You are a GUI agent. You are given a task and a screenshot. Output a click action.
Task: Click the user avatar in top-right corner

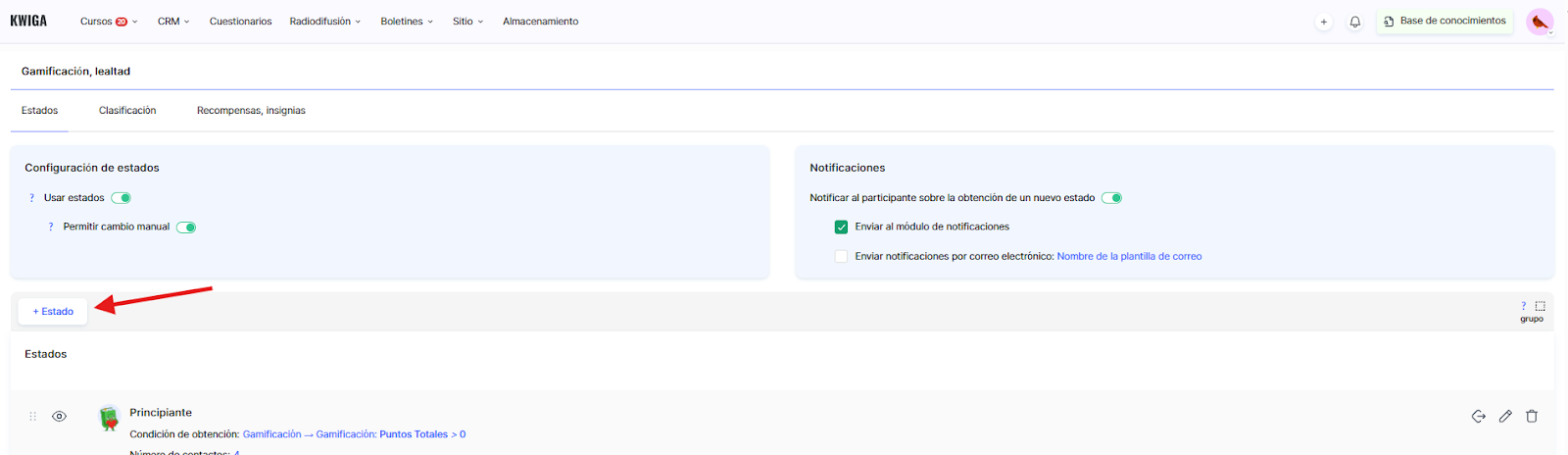[x=1540, y=22]
